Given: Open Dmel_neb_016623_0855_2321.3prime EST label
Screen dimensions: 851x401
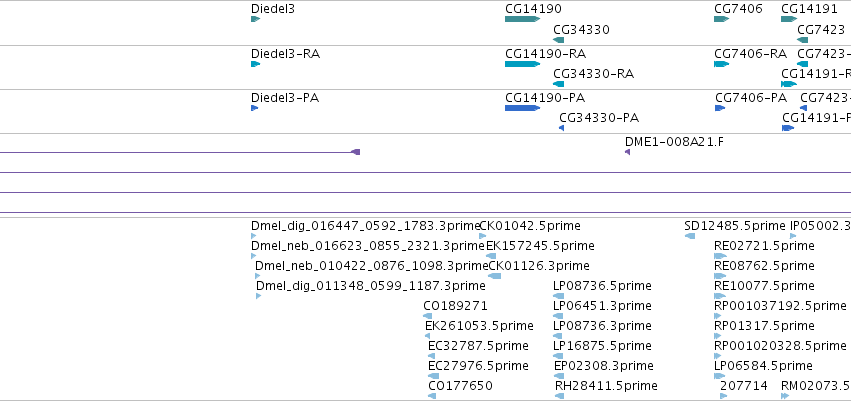Looking at the screenshot, I should pos(367,246).
